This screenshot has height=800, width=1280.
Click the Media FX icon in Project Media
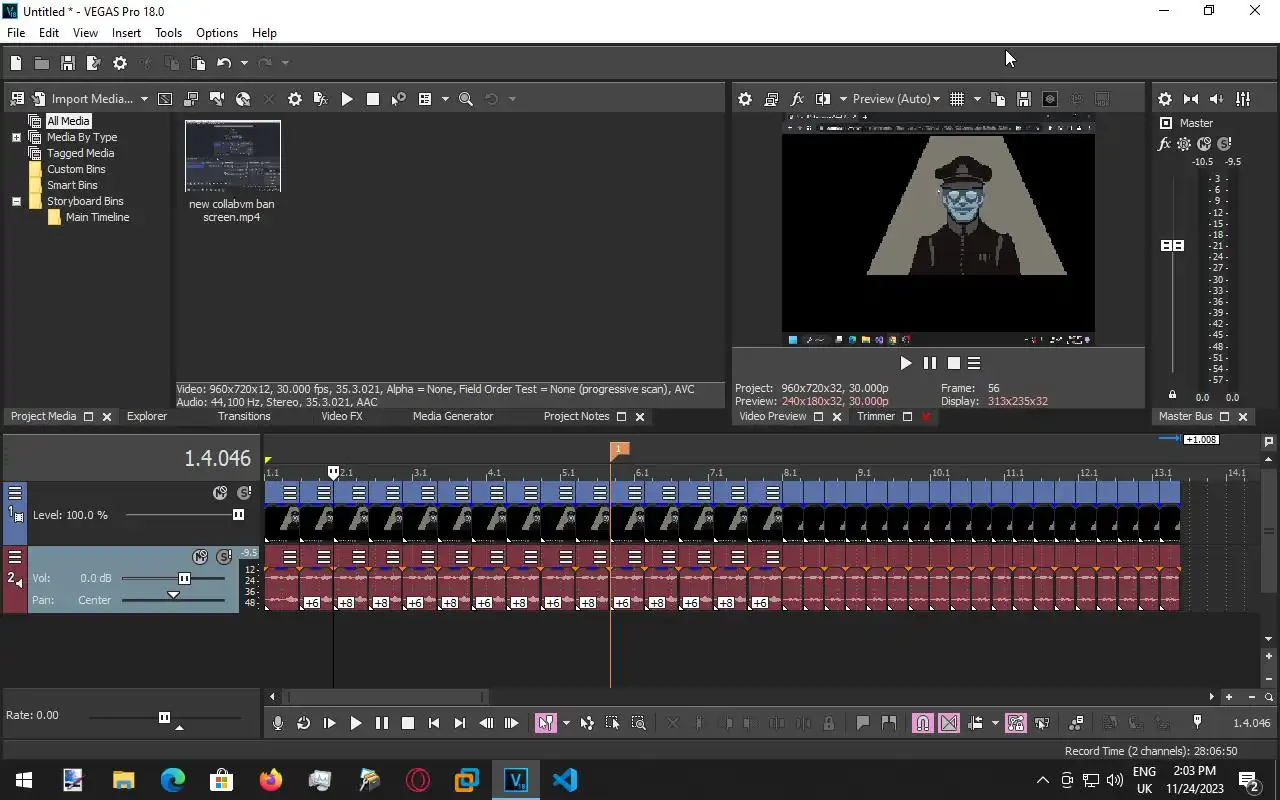(321, 99)
